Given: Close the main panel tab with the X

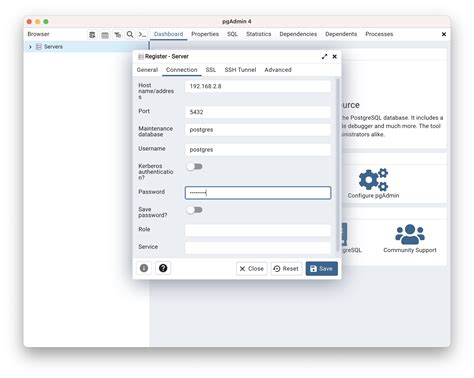Looking at the screenshot, I should [x=444, y=34].
